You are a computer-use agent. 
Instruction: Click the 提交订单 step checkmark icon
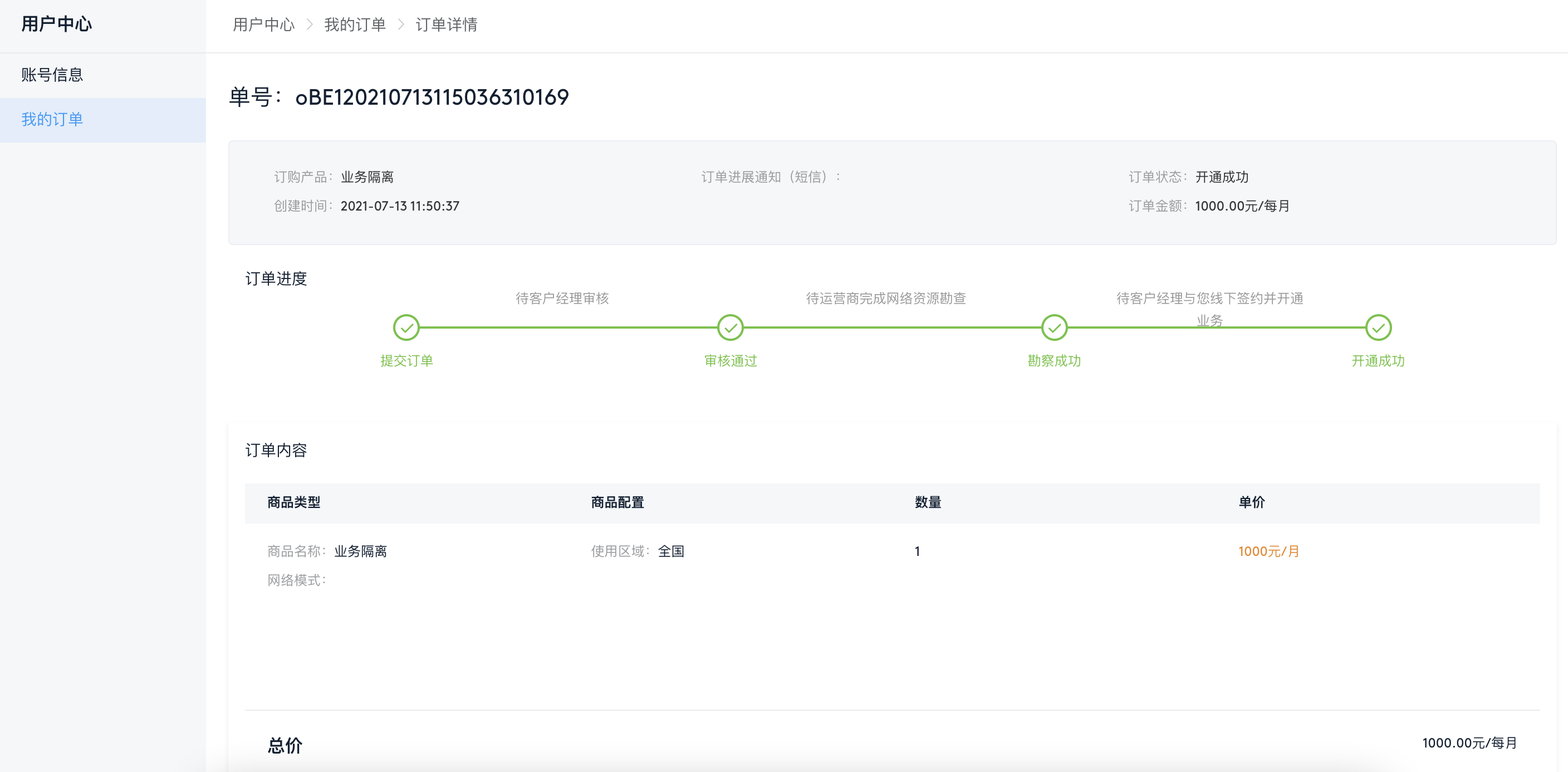coord(406,328)
